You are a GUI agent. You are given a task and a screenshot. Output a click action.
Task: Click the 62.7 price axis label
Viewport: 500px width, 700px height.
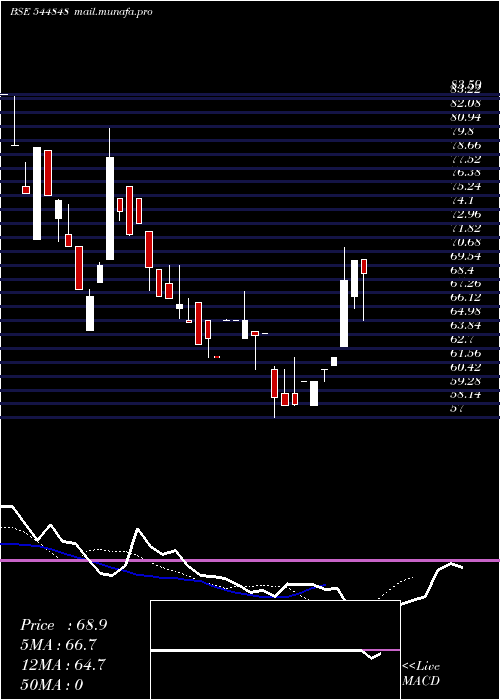click(x=462, y=339)
